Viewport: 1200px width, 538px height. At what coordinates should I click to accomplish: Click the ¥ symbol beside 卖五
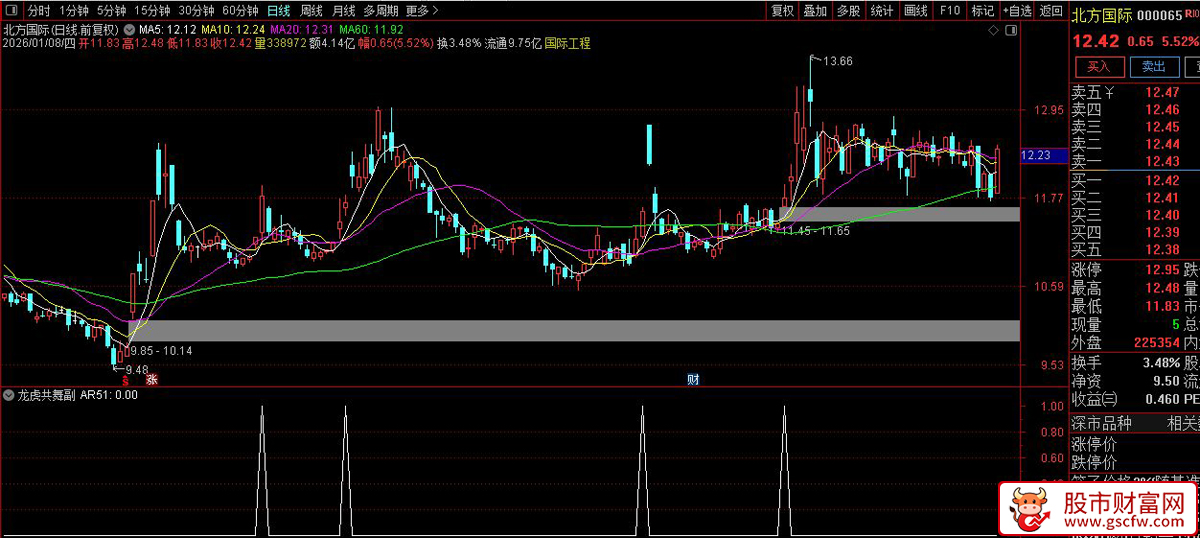click(x=1109, y=93)
